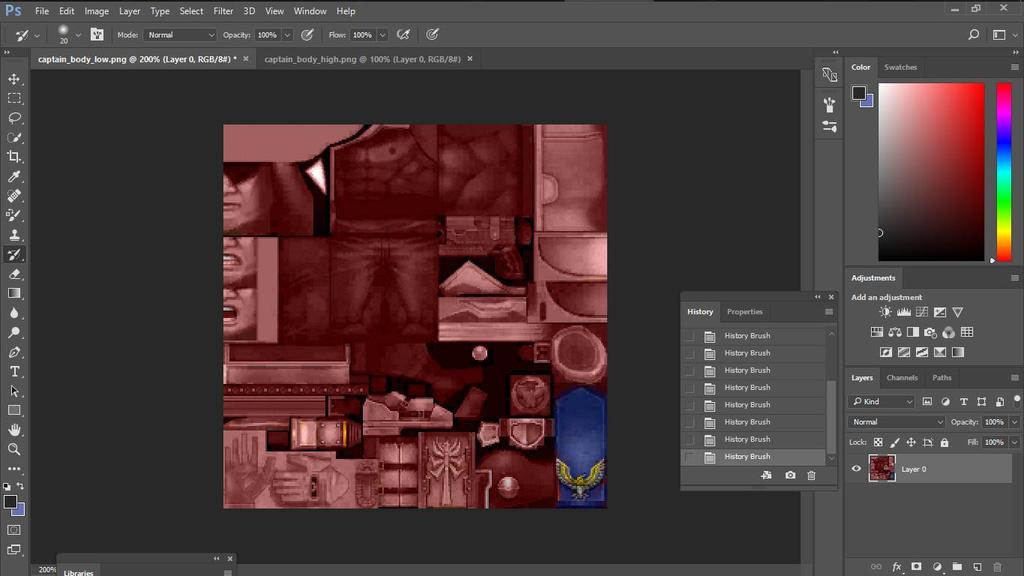Select the Pen tool
Viewport: 1024px width, 576px height.
coord(14,352)
